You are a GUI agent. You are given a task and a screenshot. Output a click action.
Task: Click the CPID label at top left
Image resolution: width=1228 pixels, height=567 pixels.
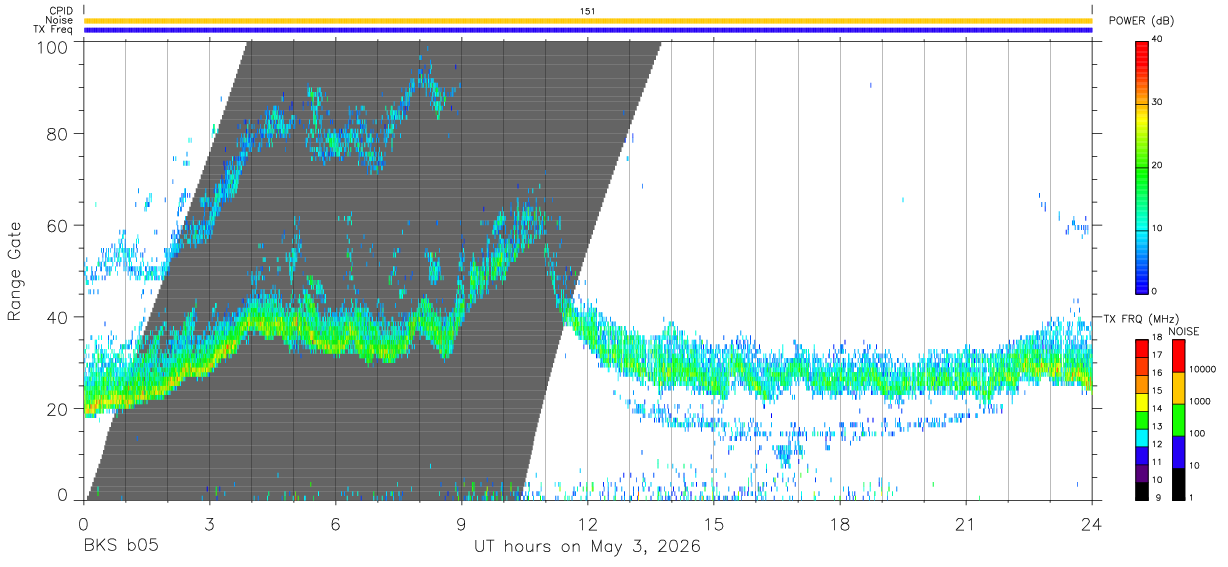61,11
